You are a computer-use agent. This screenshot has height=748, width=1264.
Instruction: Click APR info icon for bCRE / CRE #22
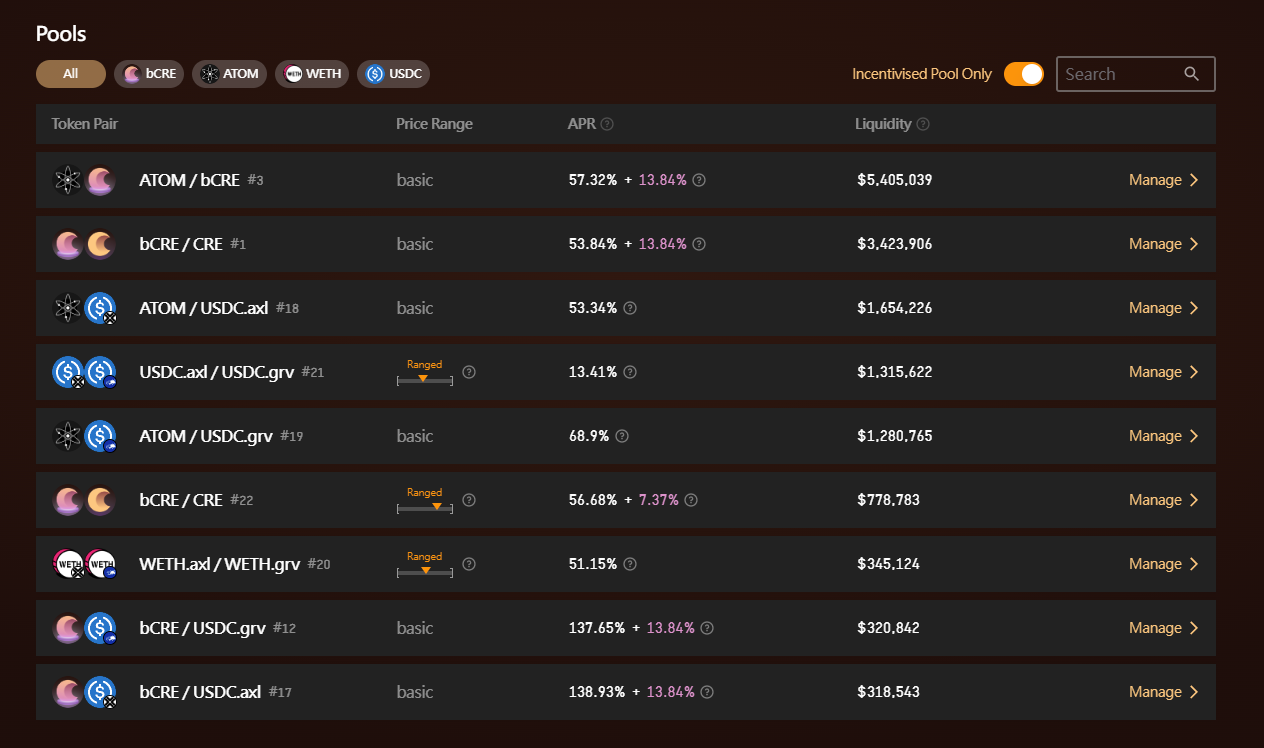point(691,500)
